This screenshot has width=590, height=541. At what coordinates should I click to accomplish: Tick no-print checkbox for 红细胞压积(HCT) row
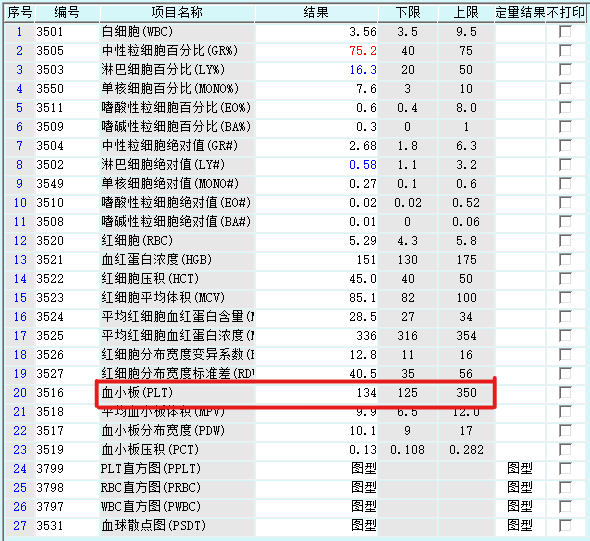click(565, 278)
